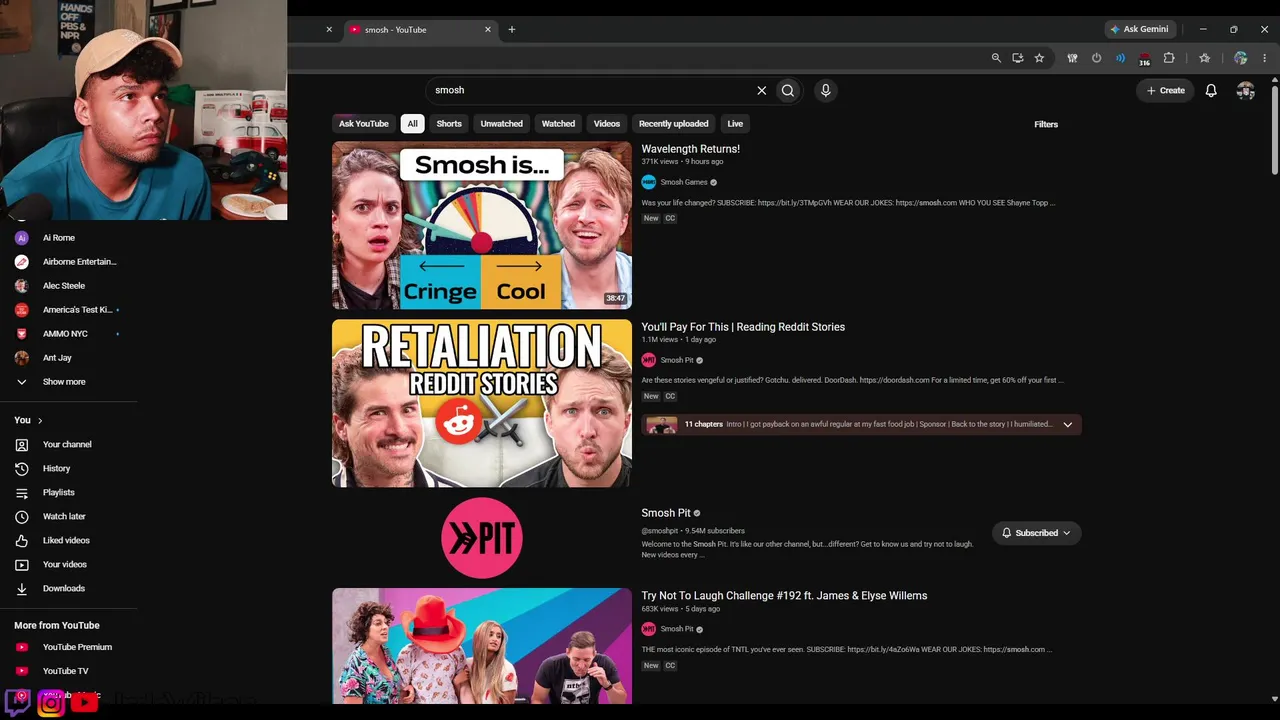
Task: Play the Retaliation Reddit Stories thumbnail
Action: (x=482, y=403)
